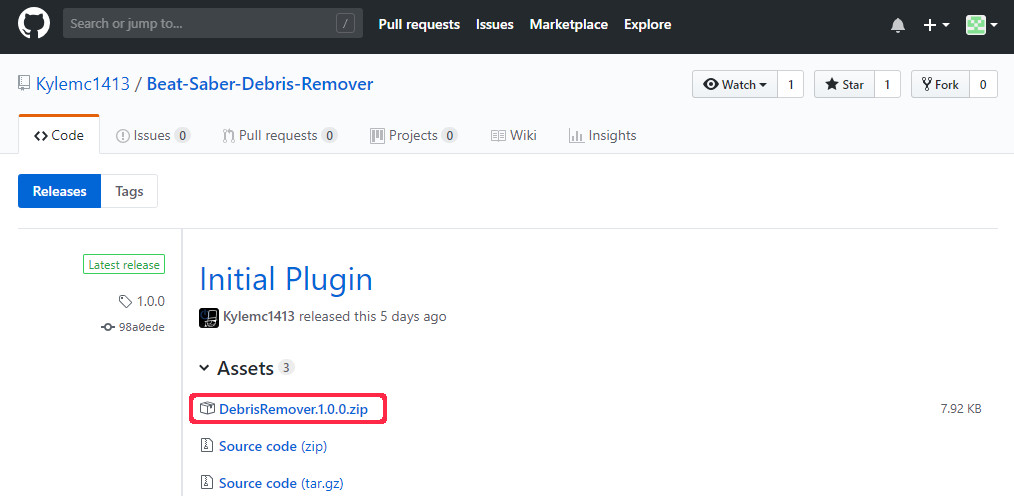This screenshot has width=1014, height=496.
Task: Select the Code tab
Action: [59, 135]
